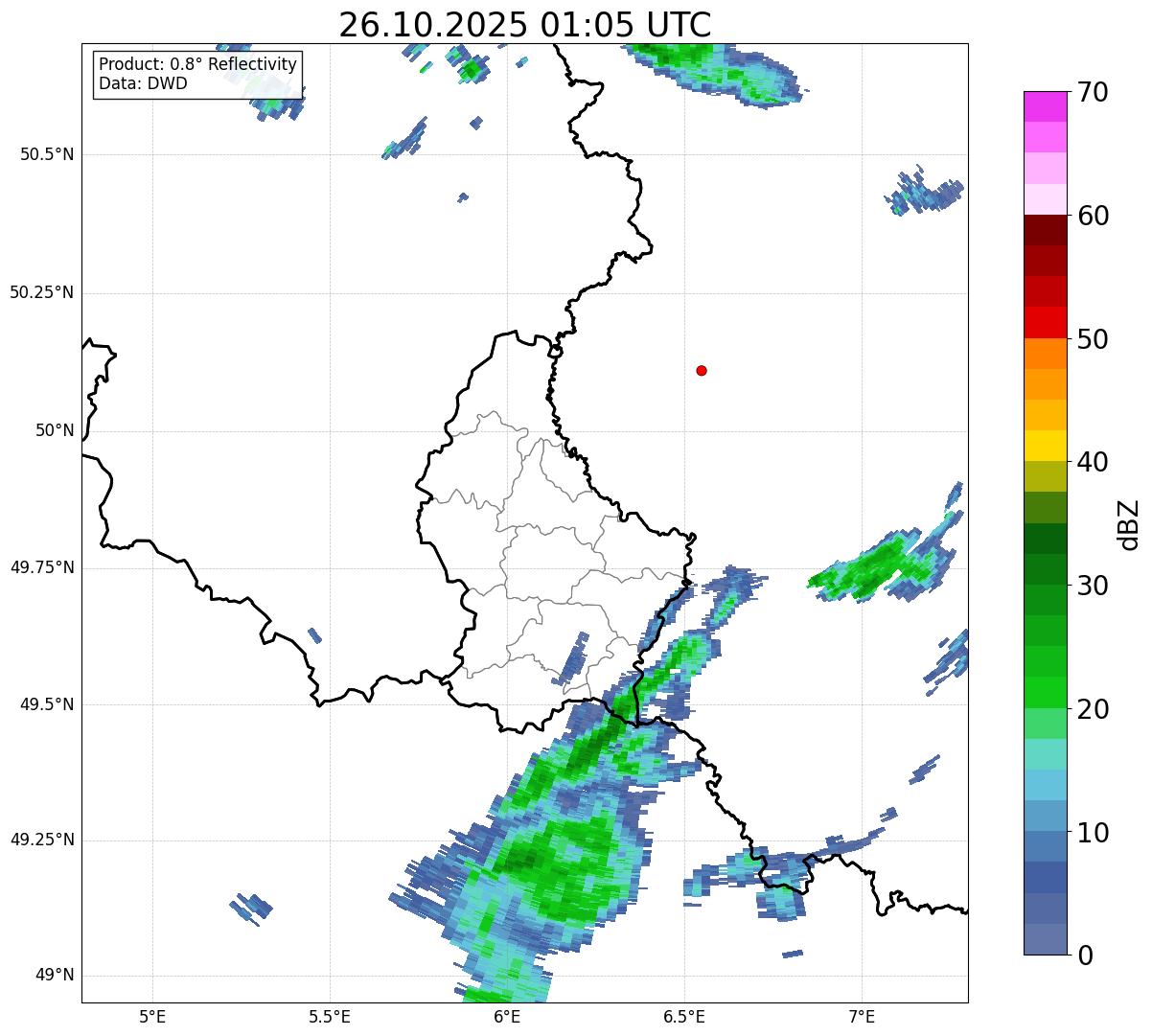Click the slate-blue bottom colorbar segment at 0

pos(1046,939)
